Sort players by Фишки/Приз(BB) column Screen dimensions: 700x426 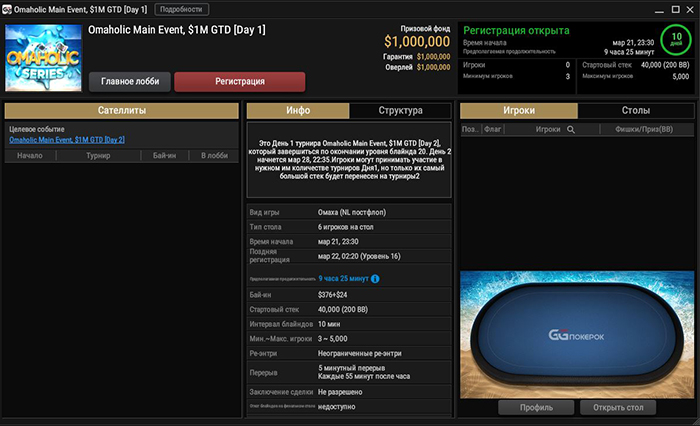[x=644, y=129]
